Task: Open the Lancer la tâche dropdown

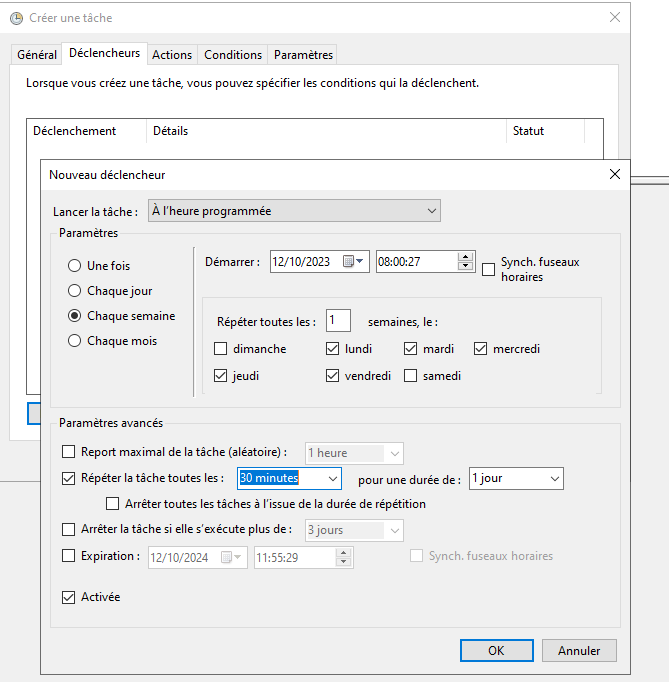Action: point(294,211)
